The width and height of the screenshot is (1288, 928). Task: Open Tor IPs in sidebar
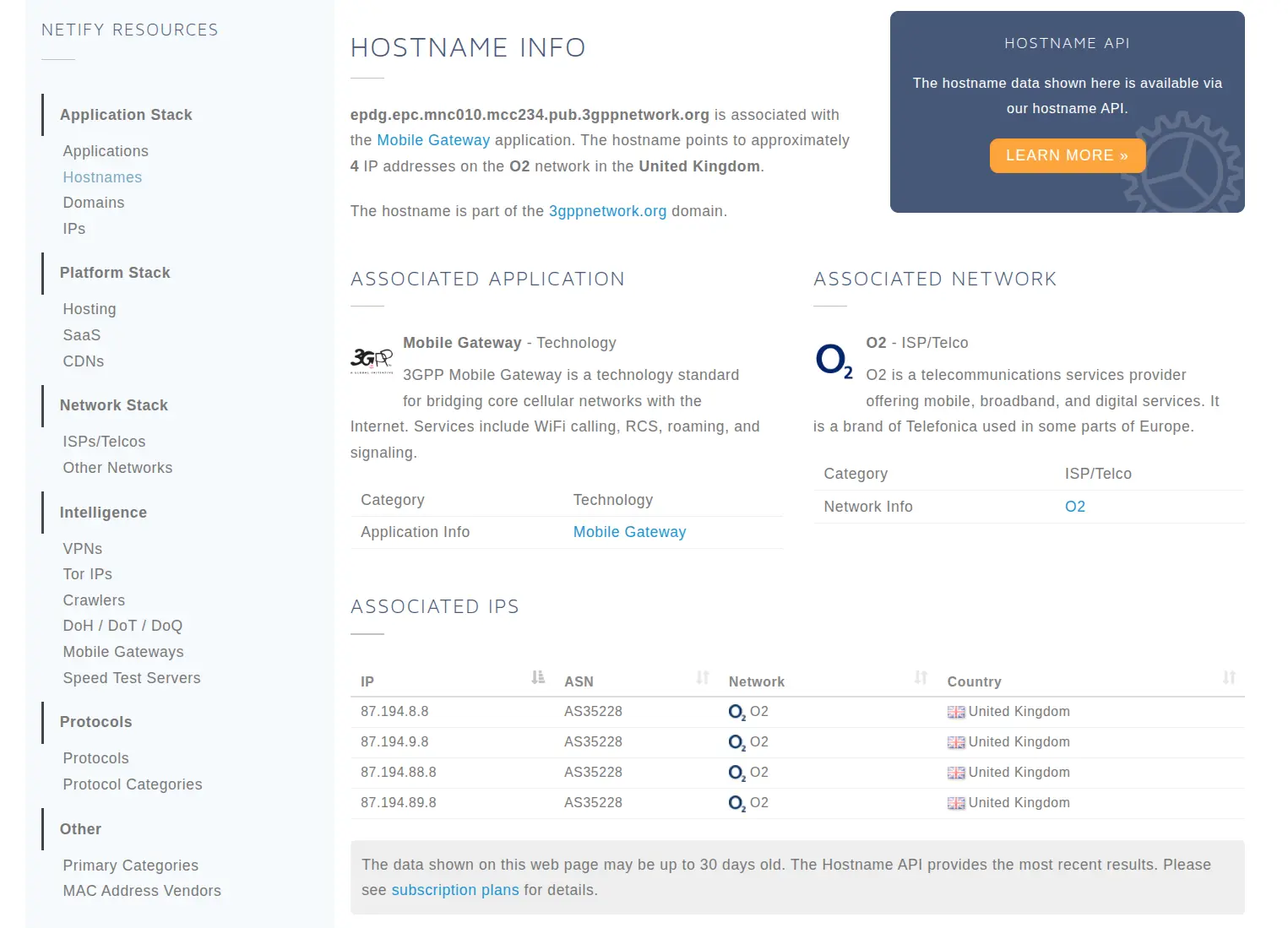point(88,574)
